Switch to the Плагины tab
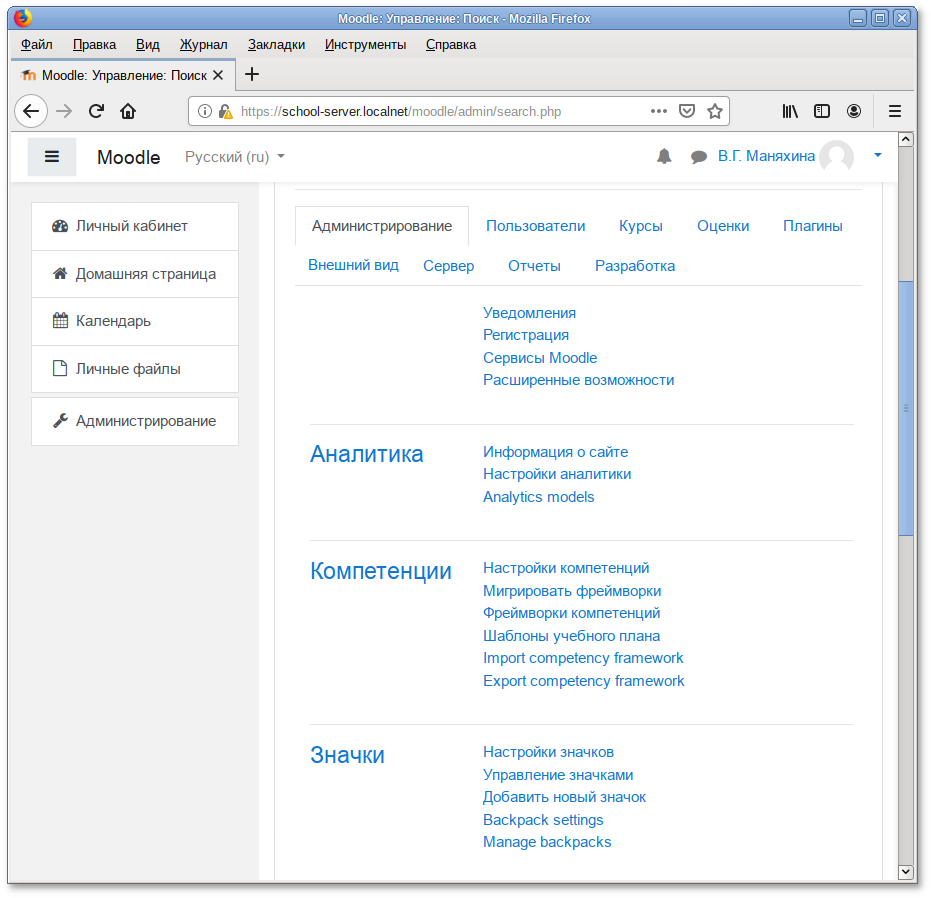 pyautogui.click(x=812, y=226)
